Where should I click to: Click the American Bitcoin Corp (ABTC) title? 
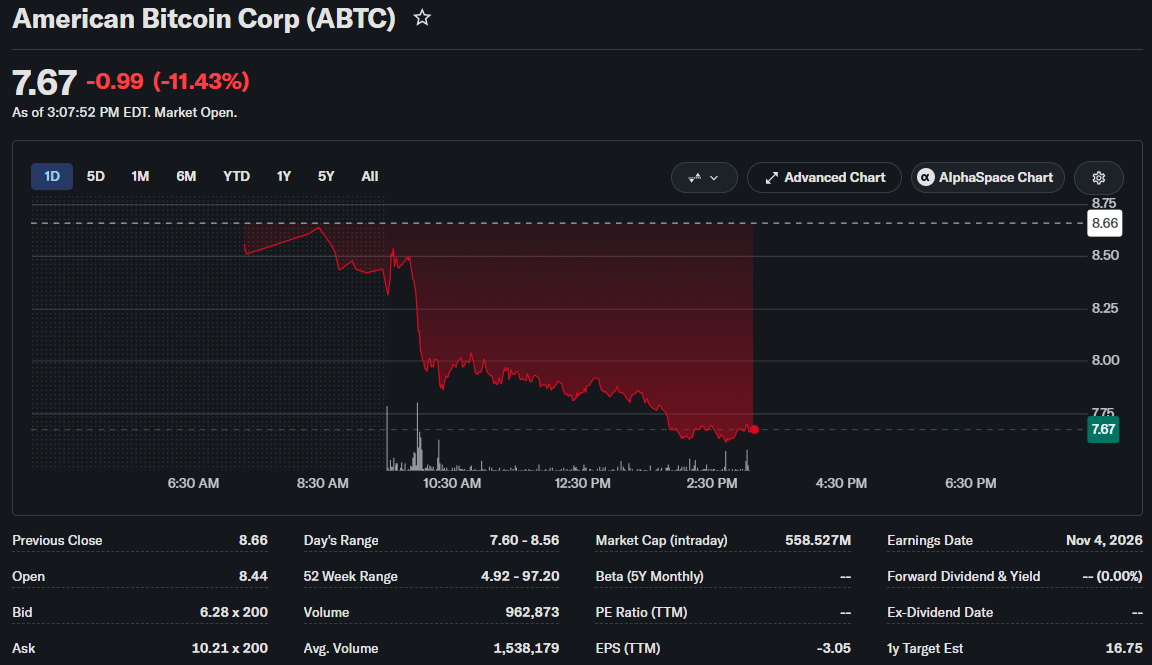(x=204, y=18)
